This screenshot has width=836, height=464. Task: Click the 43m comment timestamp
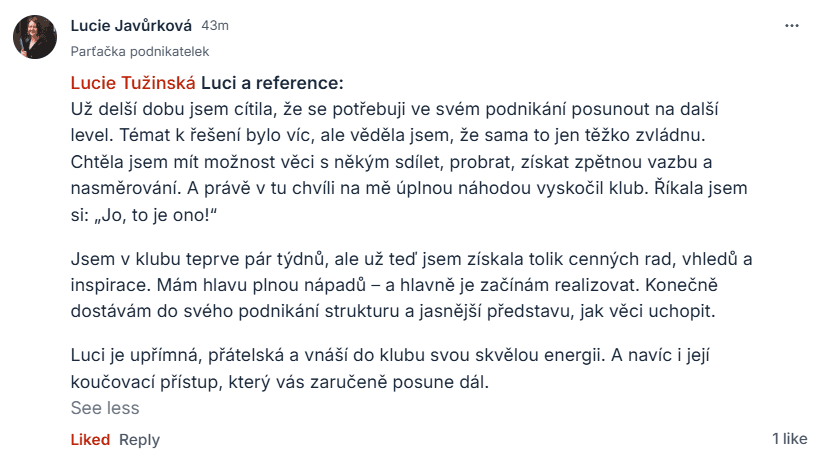coord(214,25)
